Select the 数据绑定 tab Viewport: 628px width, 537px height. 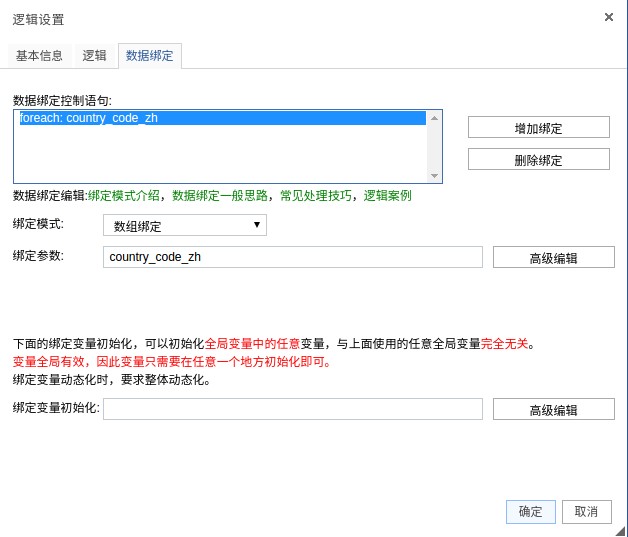click(x=149, y=56)
